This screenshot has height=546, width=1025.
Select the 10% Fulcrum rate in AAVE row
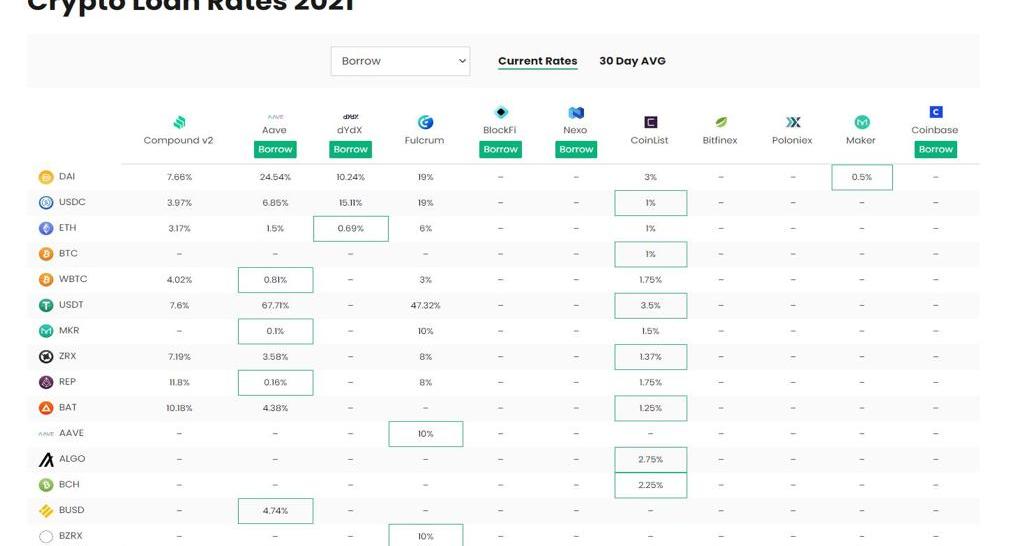(426, 434)
